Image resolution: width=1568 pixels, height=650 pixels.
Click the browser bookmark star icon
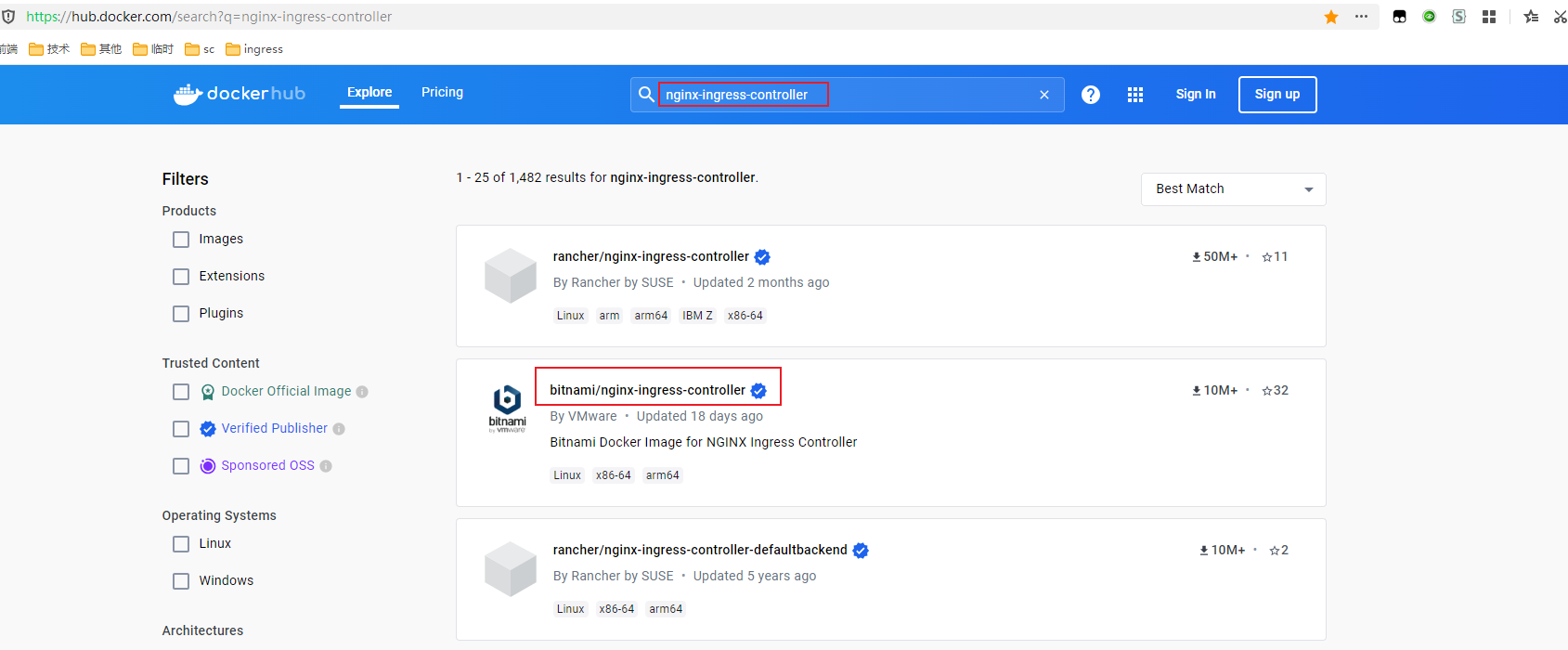tap(1331, 17)
